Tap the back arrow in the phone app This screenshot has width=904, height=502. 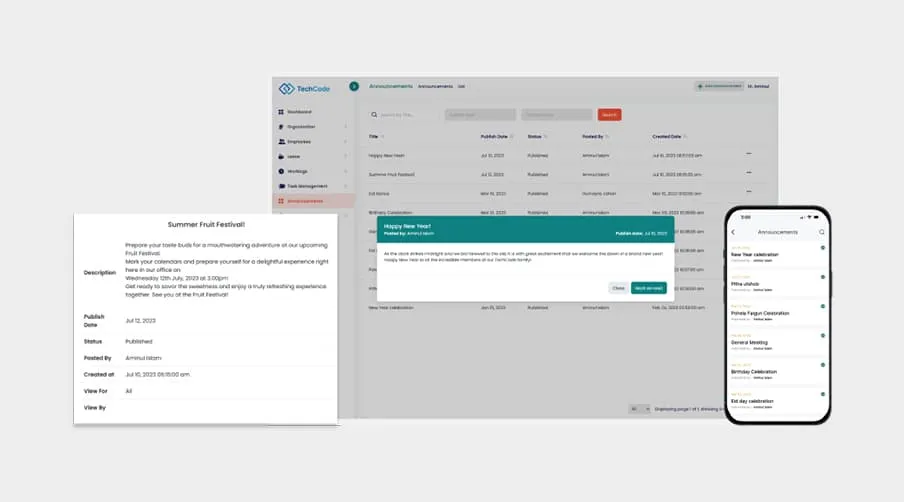pyautogui.click(x=733, y=232)
